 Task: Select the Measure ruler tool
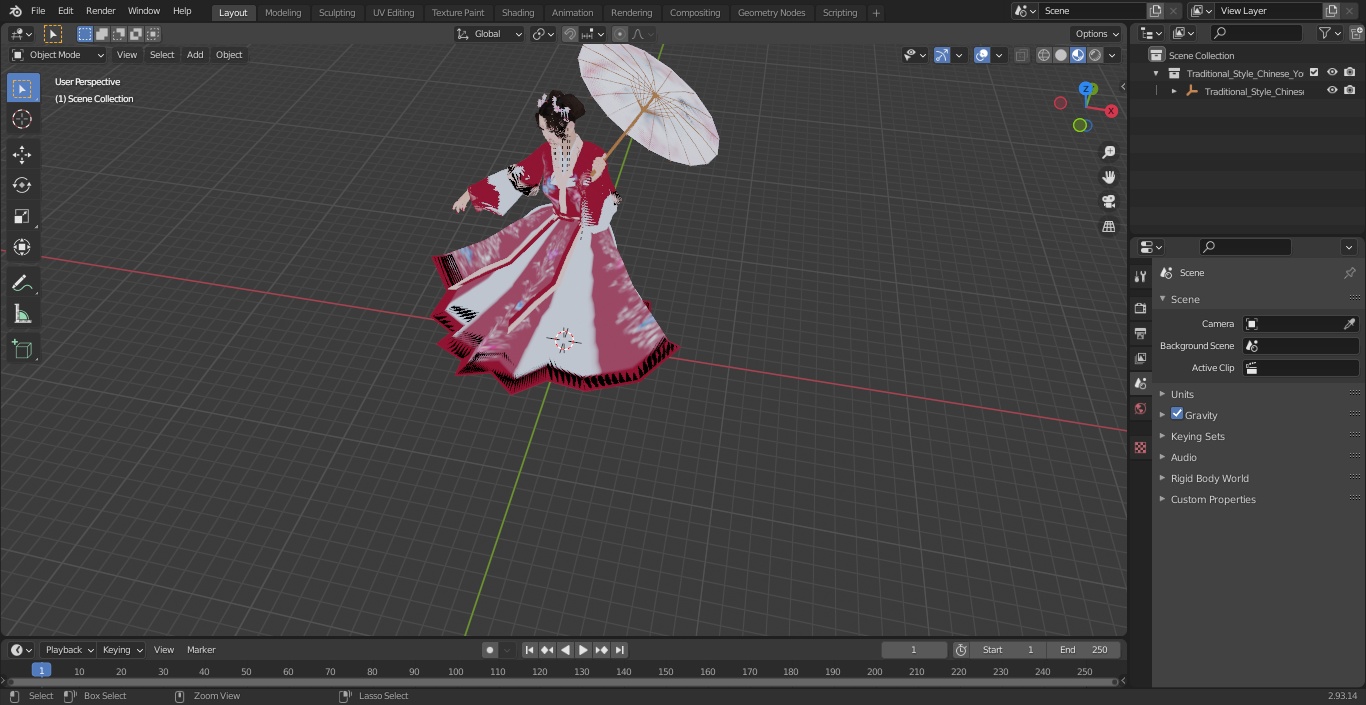coord(22,315)
